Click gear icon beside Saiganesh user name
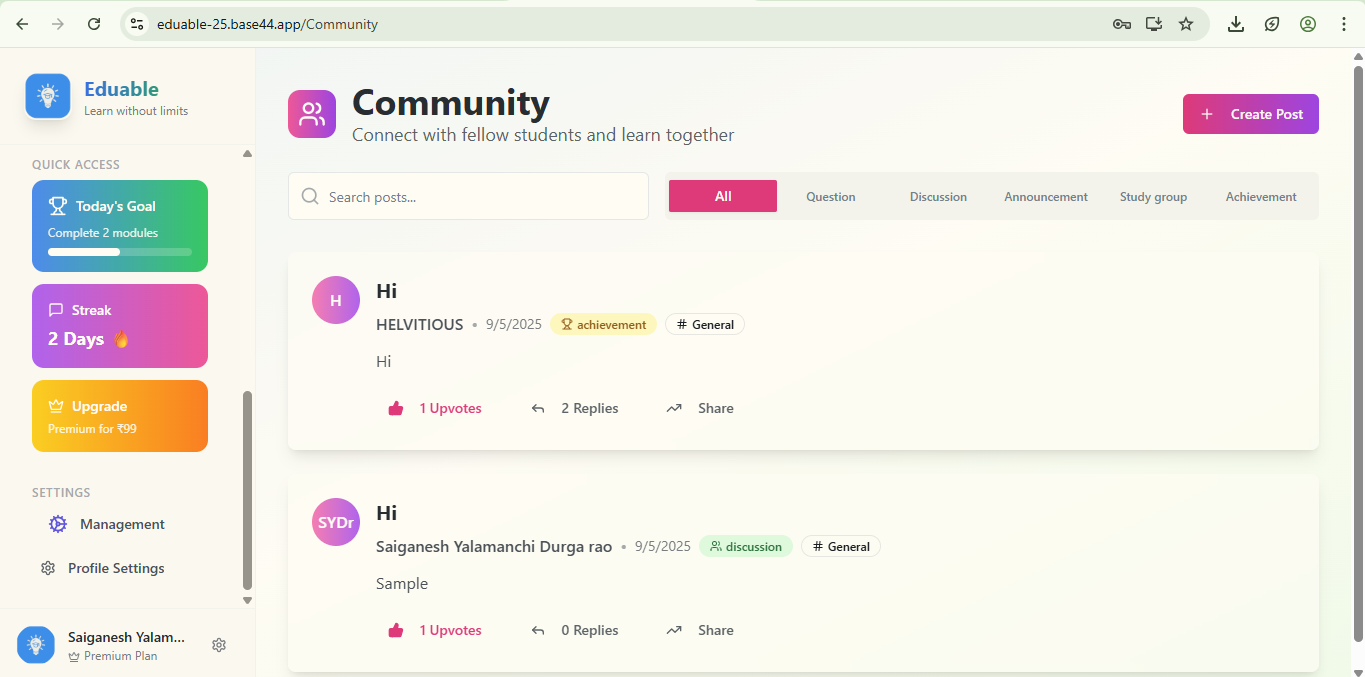1365x677 pixels. click(x=219, y=645)
